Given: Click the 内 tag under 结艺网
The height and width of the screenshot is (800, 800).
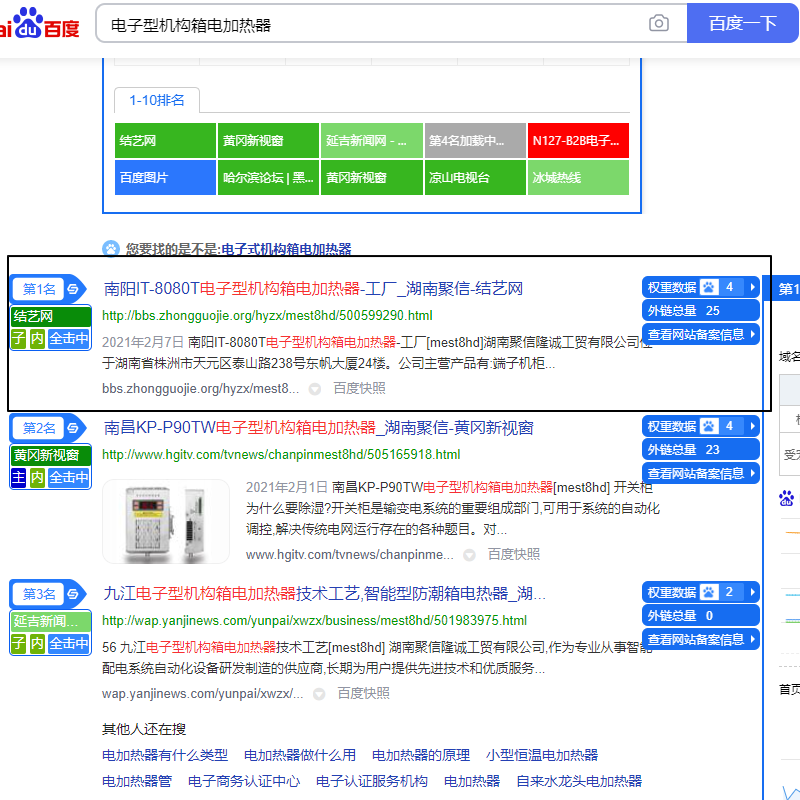Looking at the screenshot, I should pos(37,338).
